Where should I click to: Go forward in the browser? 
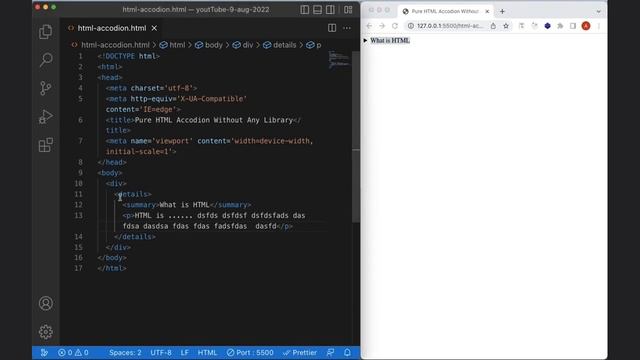tap(382, 26)
